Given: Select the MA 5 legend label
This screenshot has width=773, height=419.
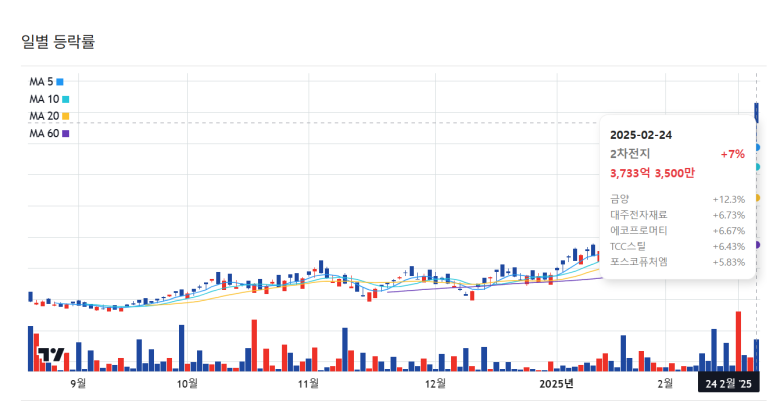Looking at the screenshot, I should pyautogui.click(x=41, y=82).
